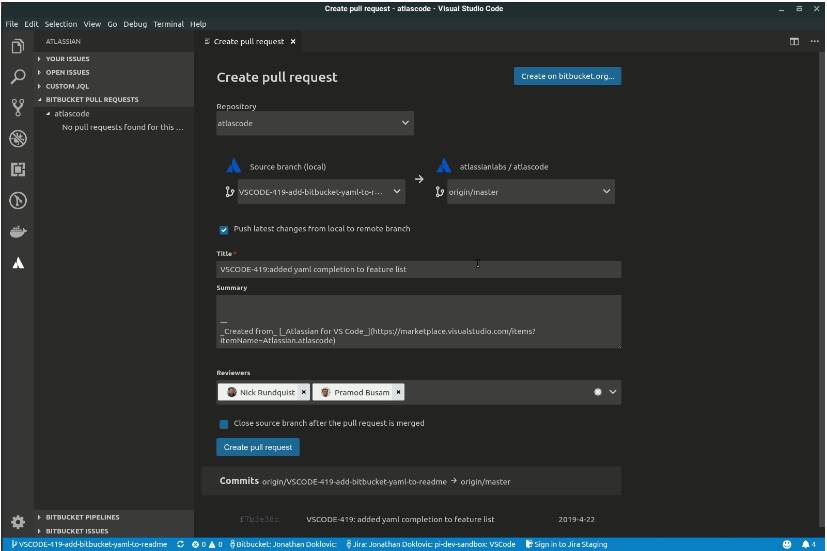
Task: Open the Reviewers dropdown arrow
Action: 612,392
